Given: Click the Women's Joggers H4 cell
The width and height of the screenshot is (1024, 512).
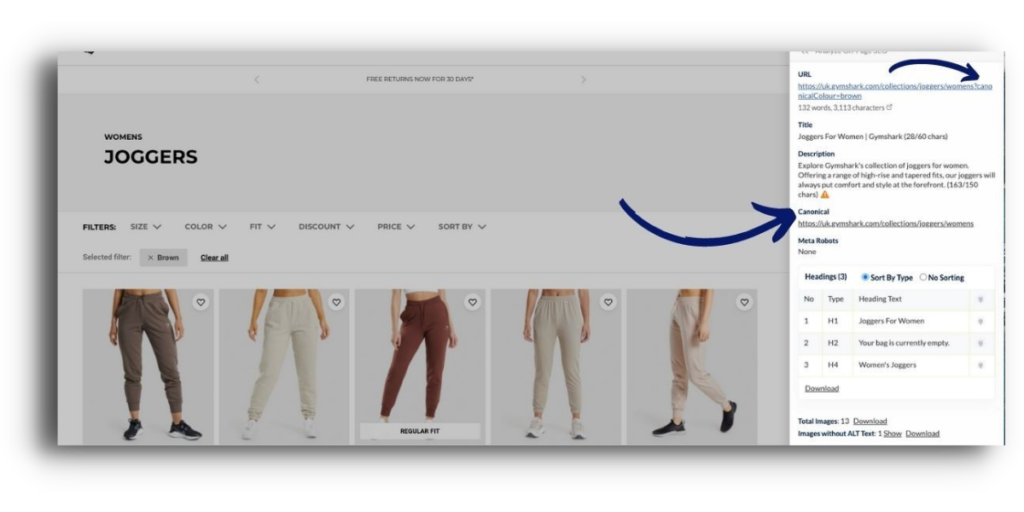Looking at the screenshot, I should [887, 366].
